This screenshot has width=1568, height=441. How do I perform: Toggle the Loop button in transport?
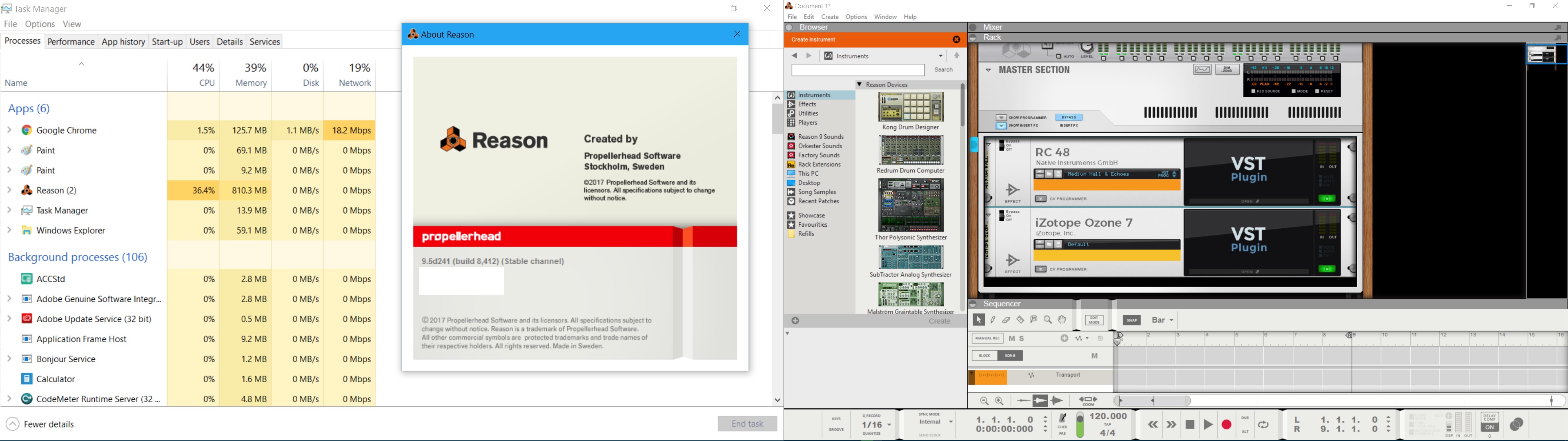pos(1264,425)
